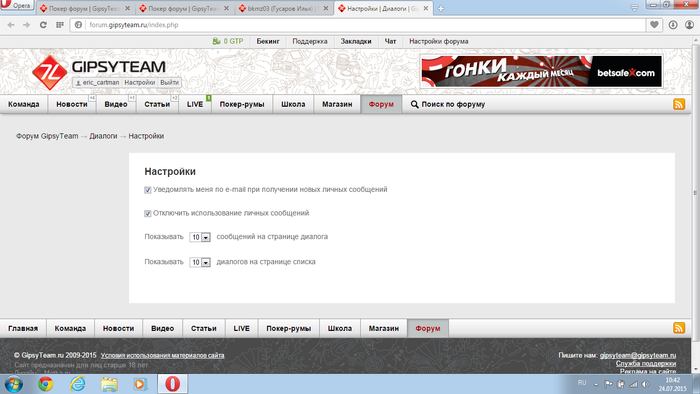
Task: Go to Форум GipsyTeam breadcrumb
Action: (47, 136)
